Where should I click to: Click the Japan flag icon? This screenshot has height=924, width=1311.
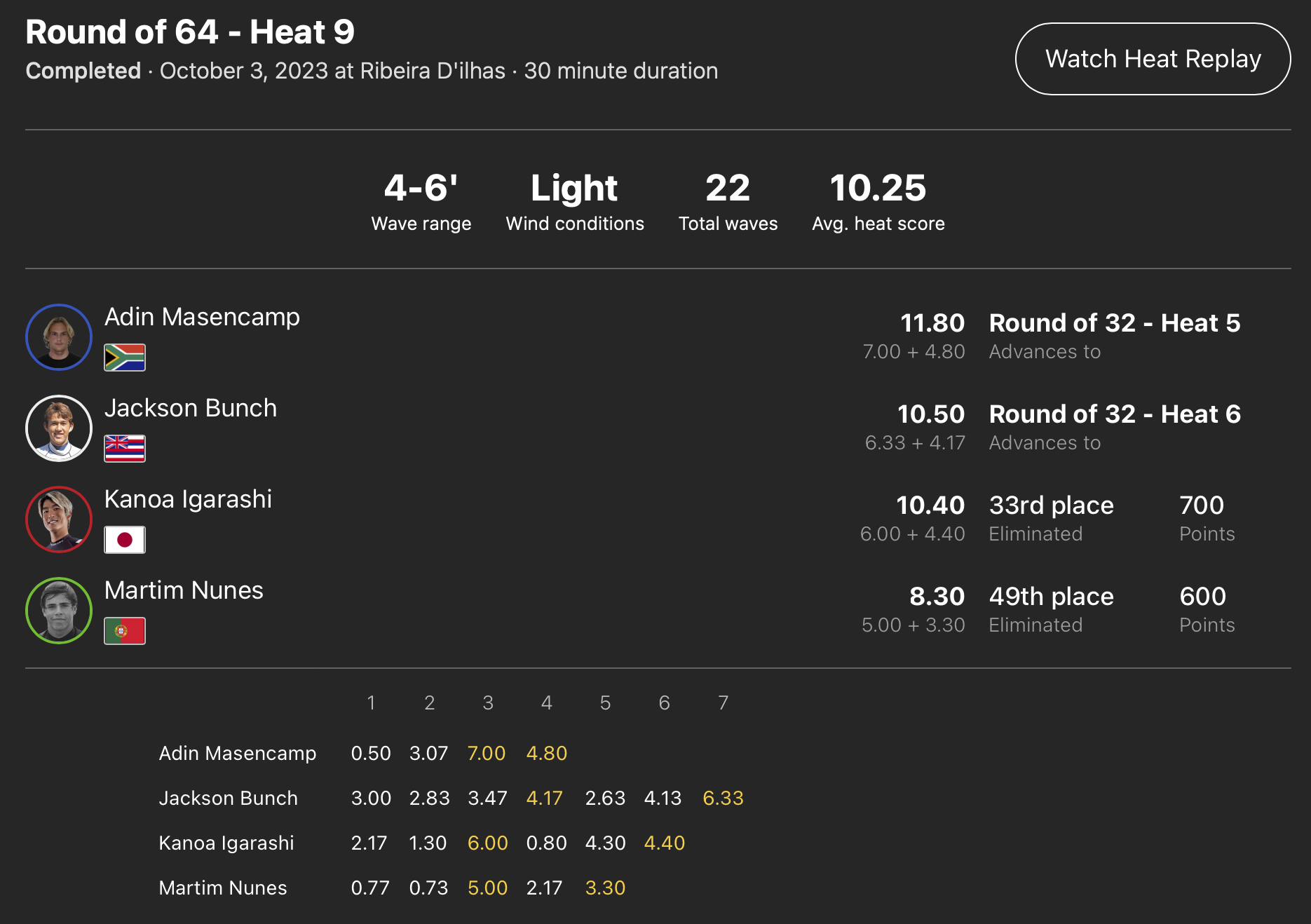(x=125, y=540)
